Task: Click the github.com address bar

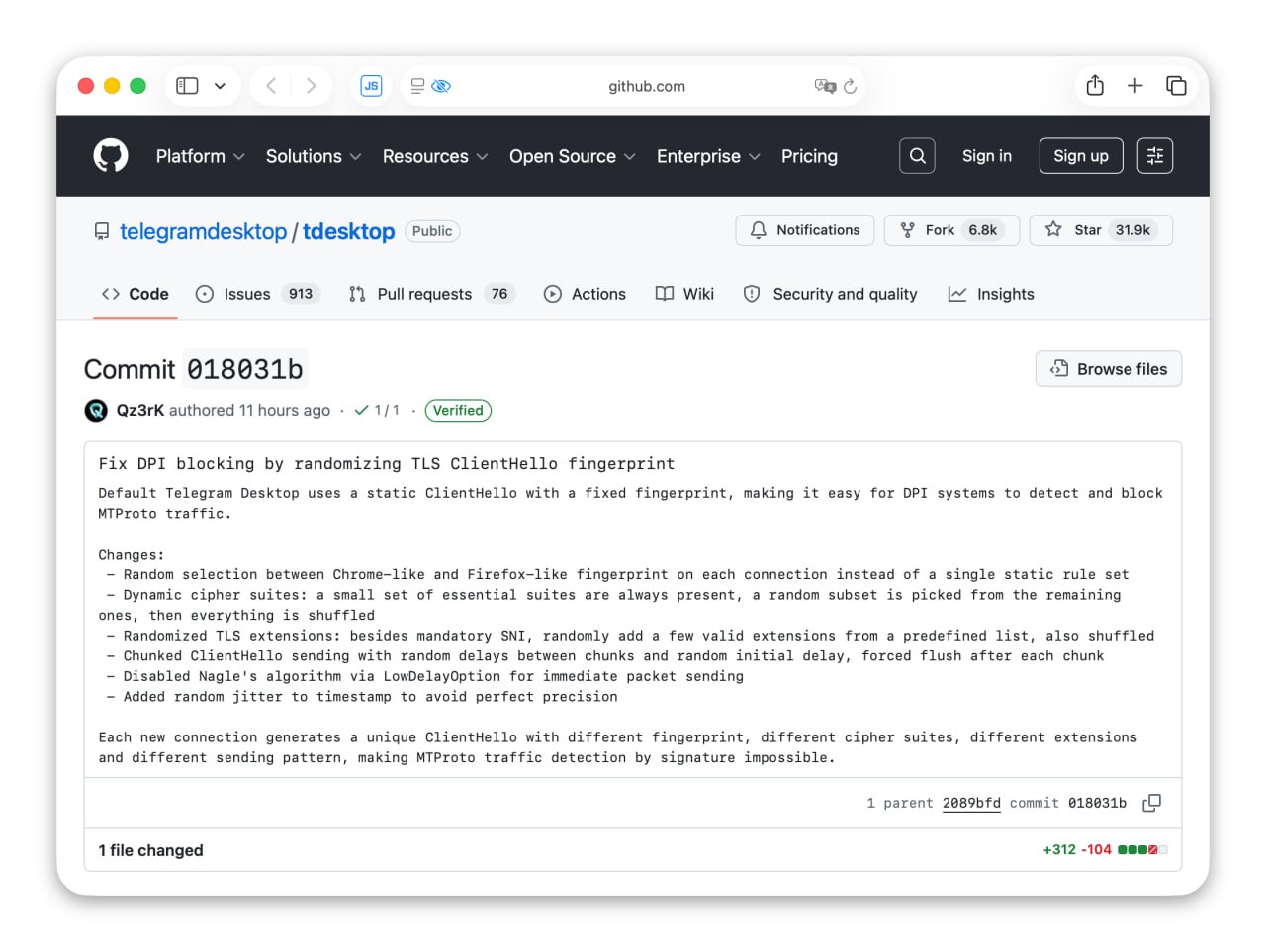Action: click(x=646, y=86)
